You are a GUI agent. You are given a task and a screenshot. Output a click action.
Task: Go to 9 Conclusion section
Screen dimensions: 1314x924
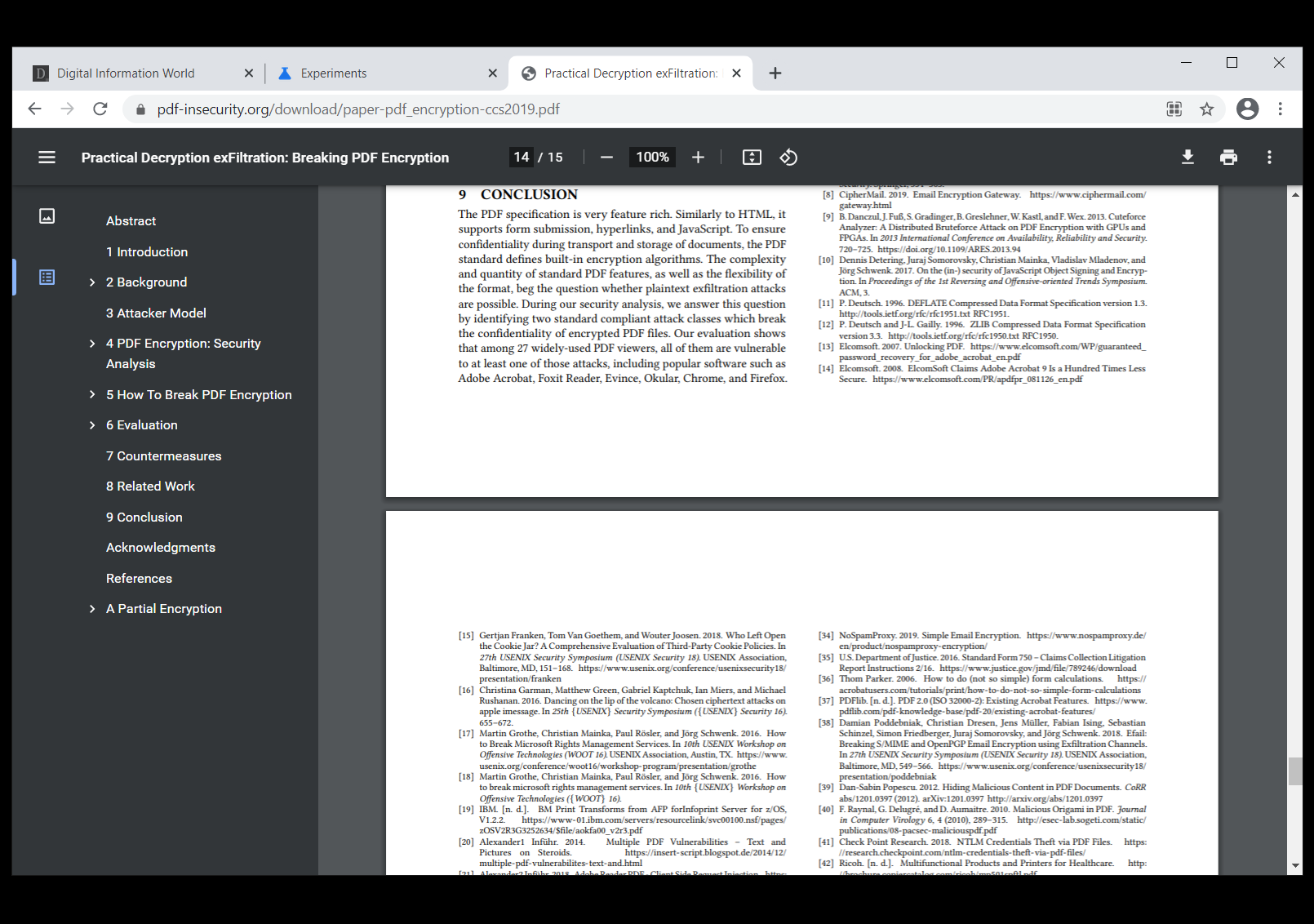coord(144,518)
